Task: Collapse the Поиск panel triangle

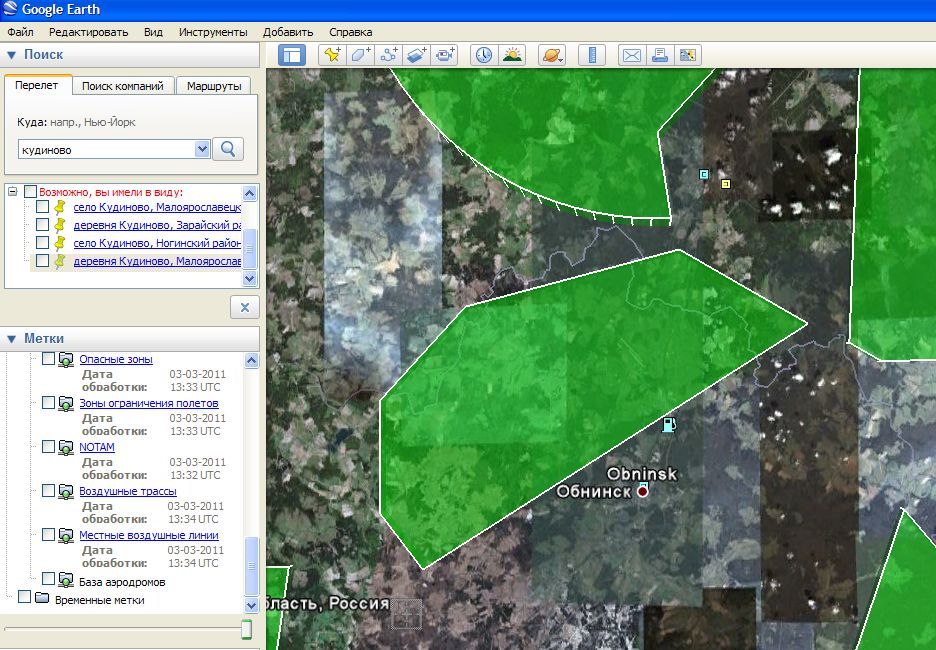Action: (11, 55)
